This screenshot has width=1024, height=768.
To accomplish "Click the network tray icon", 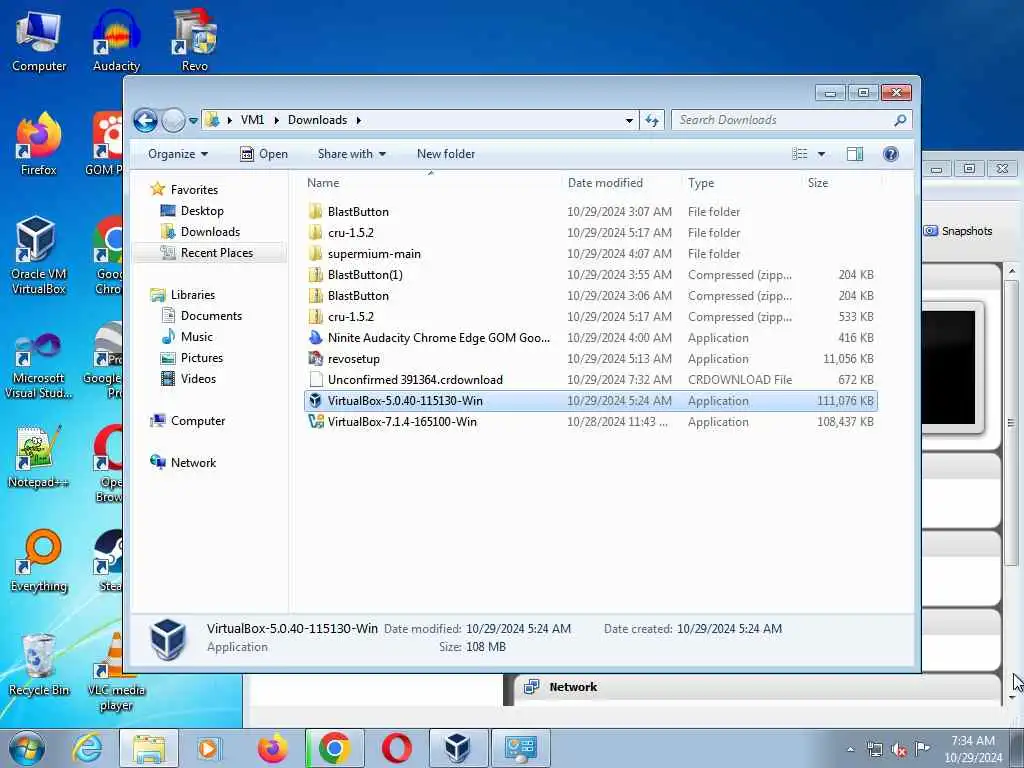I will coord(875,750).
